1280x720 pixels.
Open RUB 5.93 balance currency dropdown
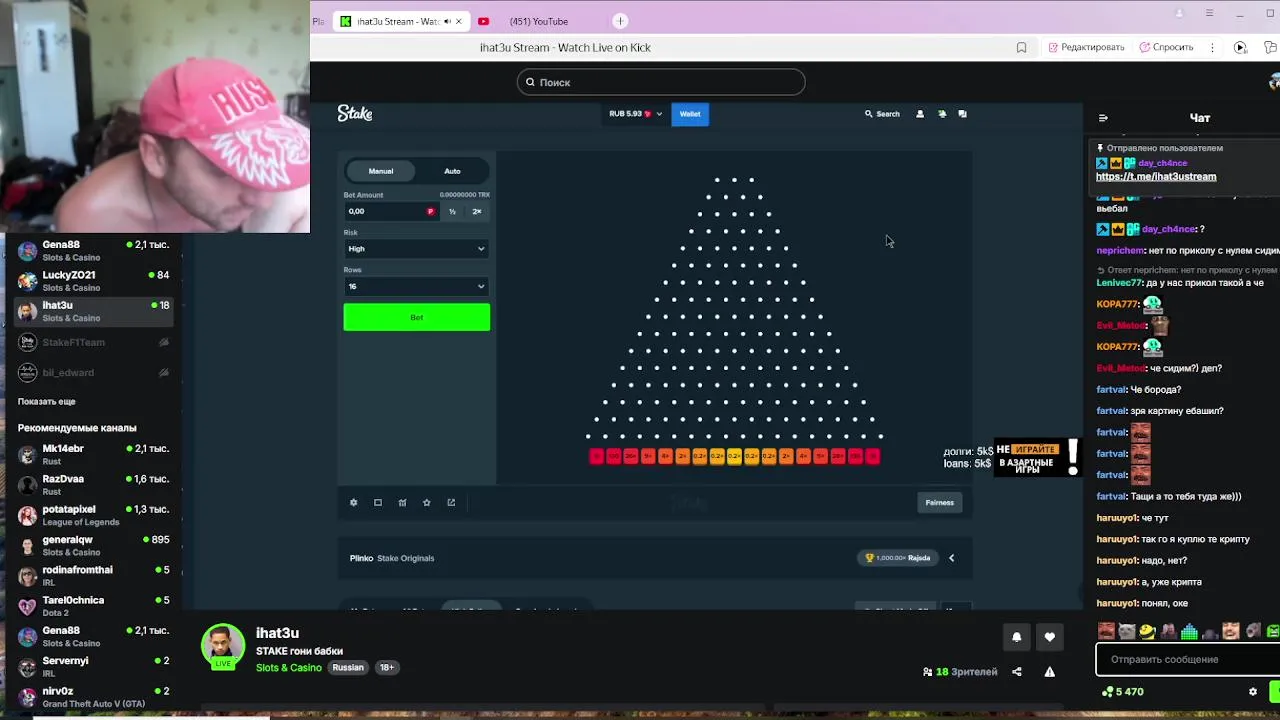[x=635, y=114]
